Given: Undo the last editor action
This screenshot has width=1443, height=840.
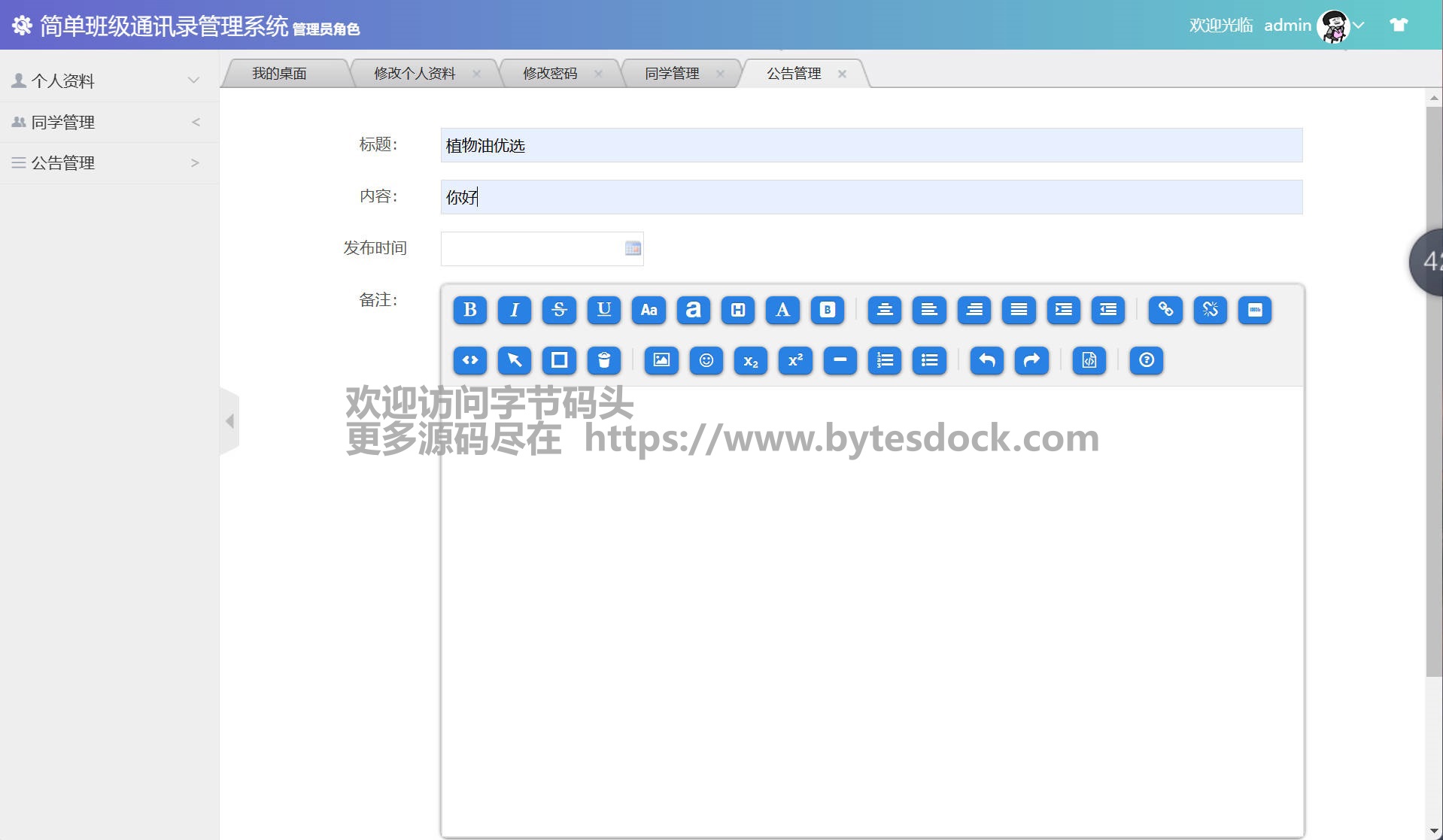Looking at the screenshot, I should pyautogui.click(x=987, y=360).
